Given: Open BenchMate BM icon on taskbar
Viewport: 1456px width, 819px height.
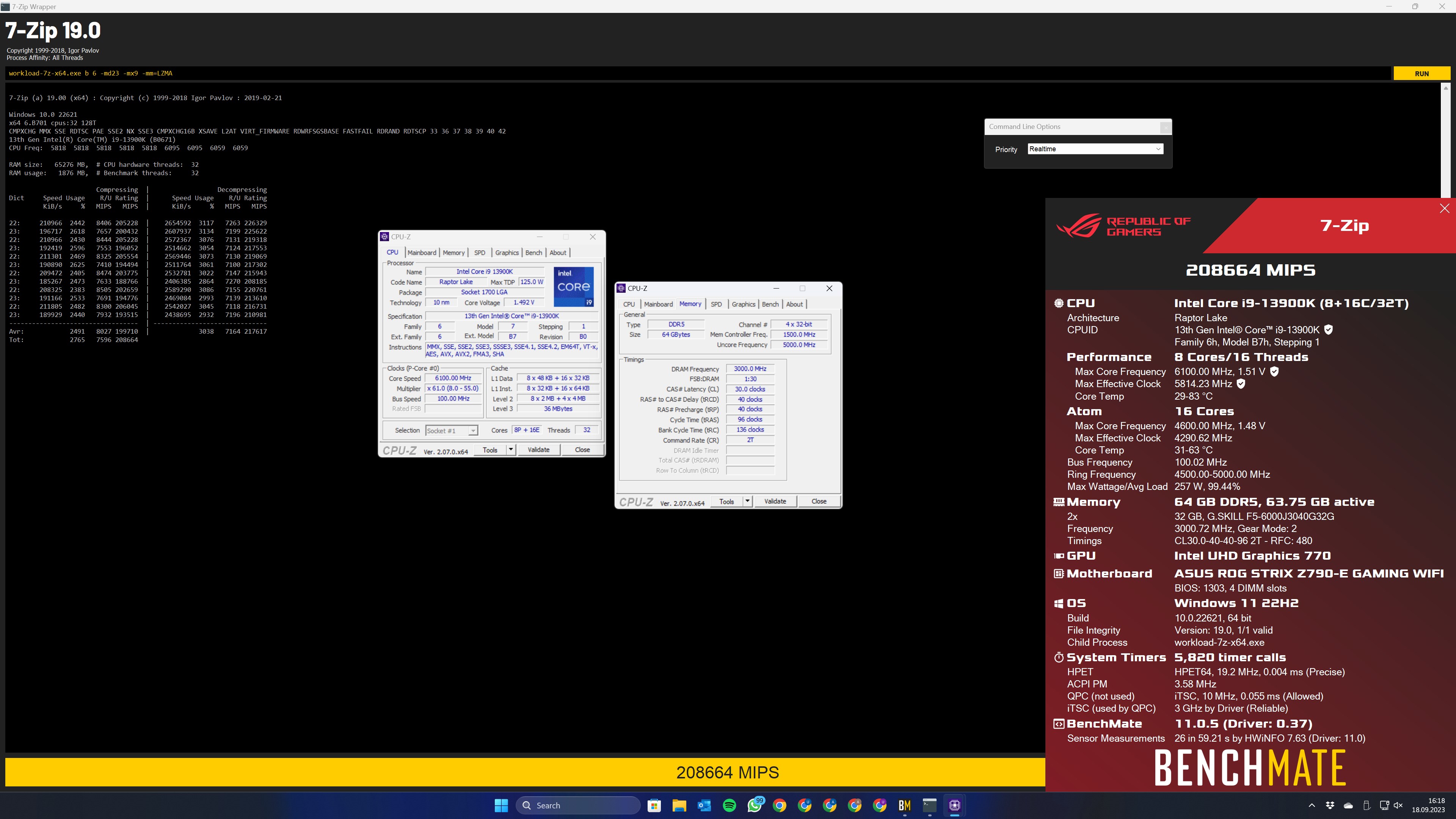Looking at the screenshot, I should click(x=904, y=805).
